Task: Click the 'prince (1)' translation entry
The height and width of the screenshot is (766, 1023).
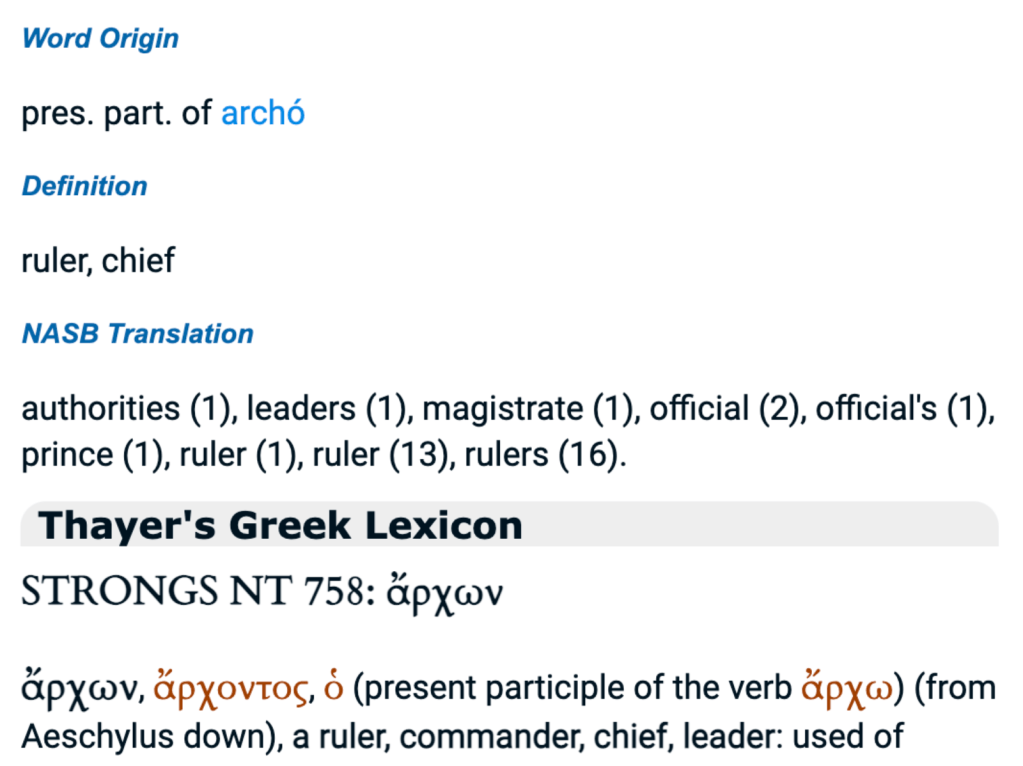Action: 93,455
